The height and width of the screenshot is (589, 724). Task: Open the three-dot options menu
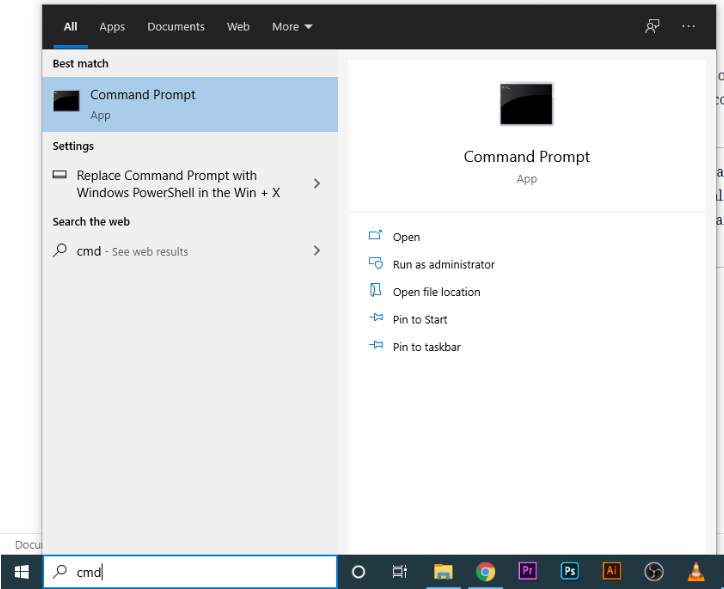(688, 27)
